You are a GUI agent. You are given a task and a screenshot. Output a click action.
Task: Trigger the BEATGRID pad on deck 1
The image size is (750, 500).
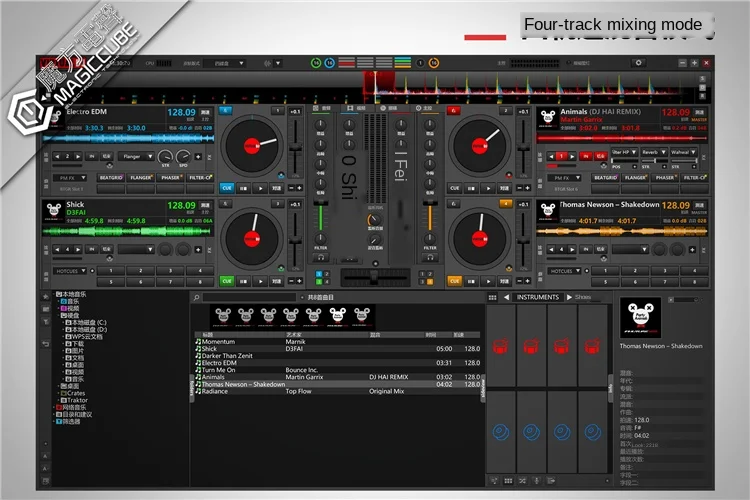click(x=111, y=178)
